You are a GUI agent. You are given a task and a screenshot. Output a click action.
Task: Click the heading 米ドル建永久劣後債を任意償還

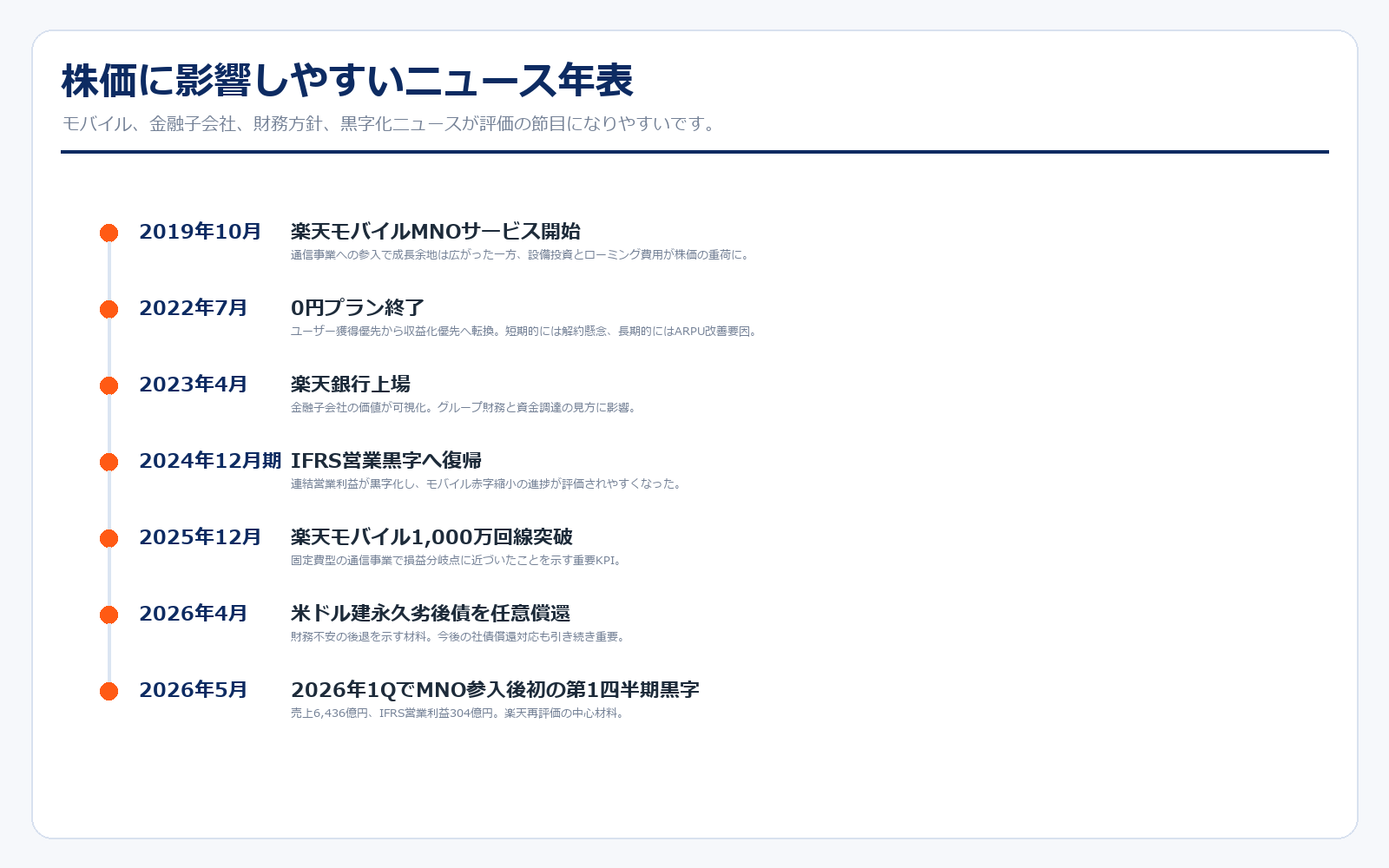point(431,614)
